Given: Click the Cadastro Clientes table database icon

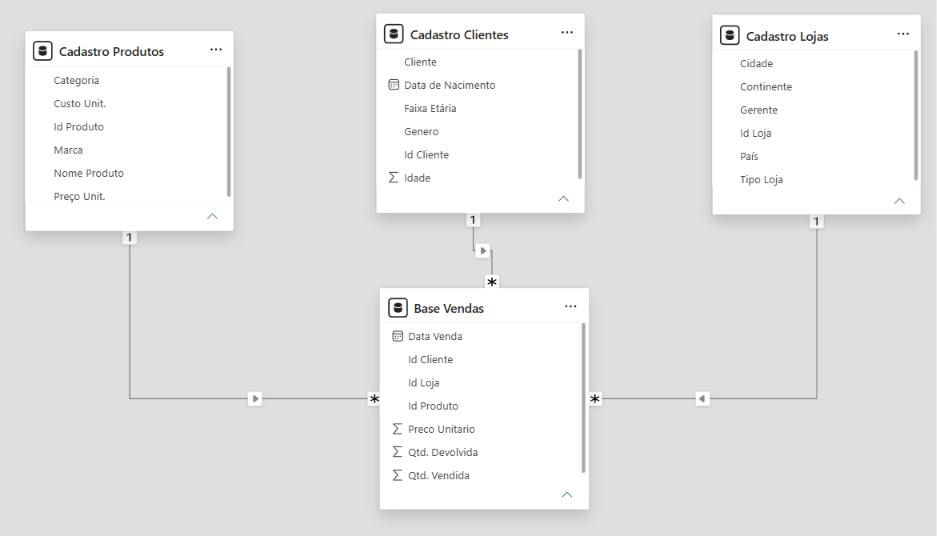Looking at the screenshot, I should [x=393, y=34].
